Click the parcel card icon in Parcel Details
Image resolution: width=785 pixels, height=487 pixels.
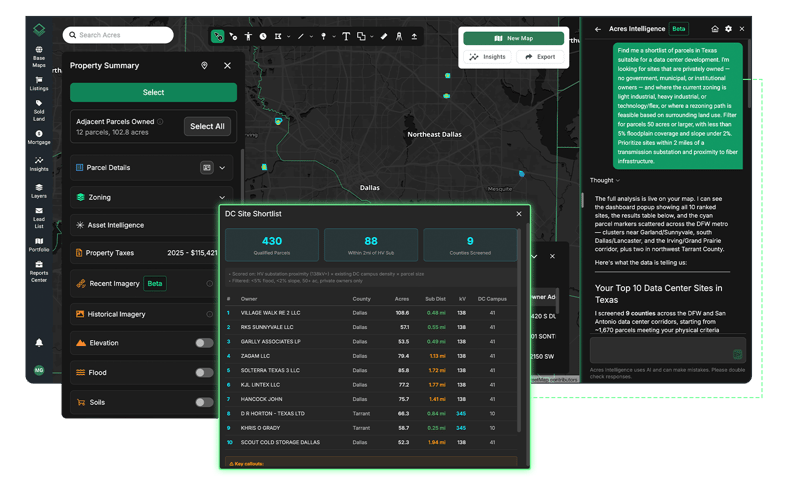207,168
